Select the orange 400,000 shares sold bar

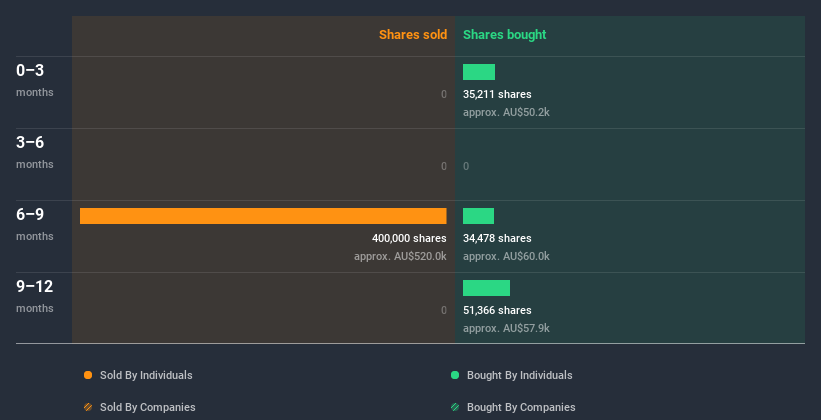point(263,216)
